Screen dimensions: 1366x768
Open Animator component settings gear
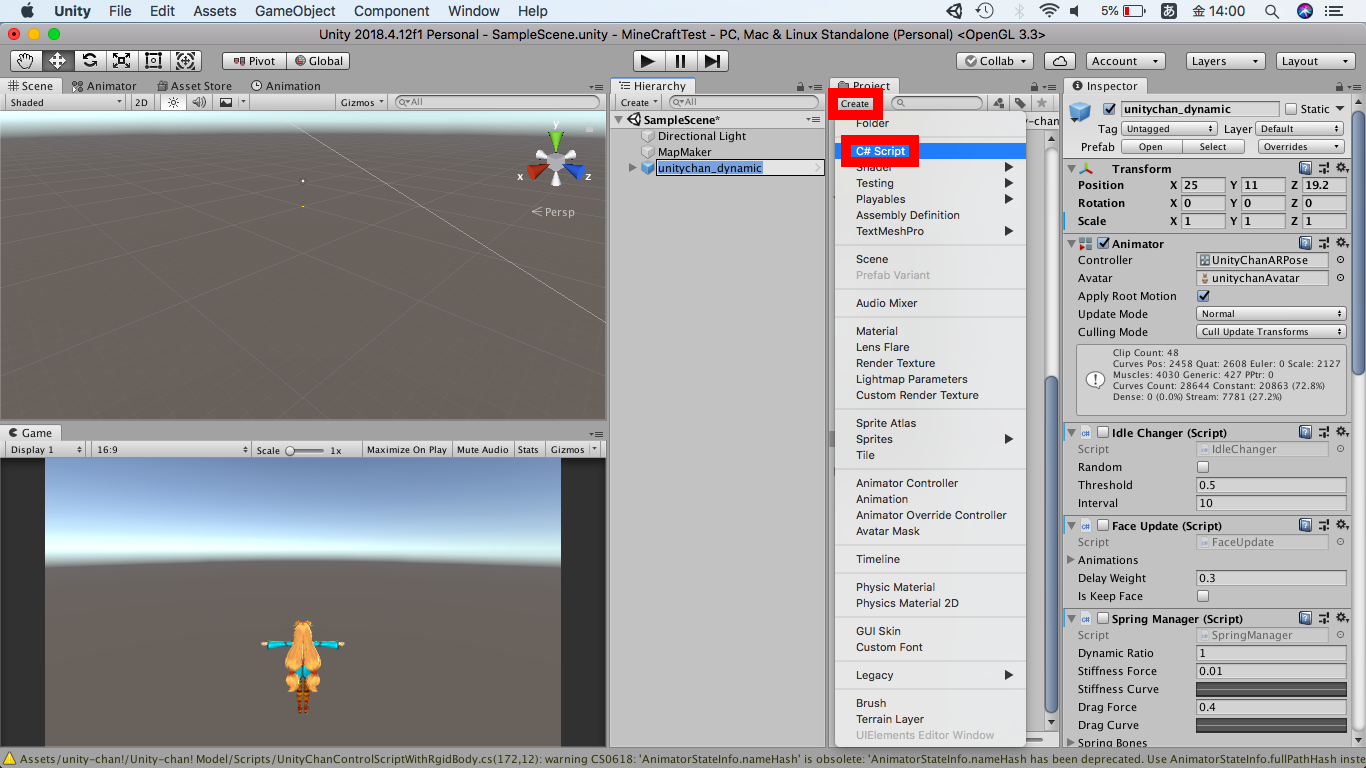click(1341, 243)
